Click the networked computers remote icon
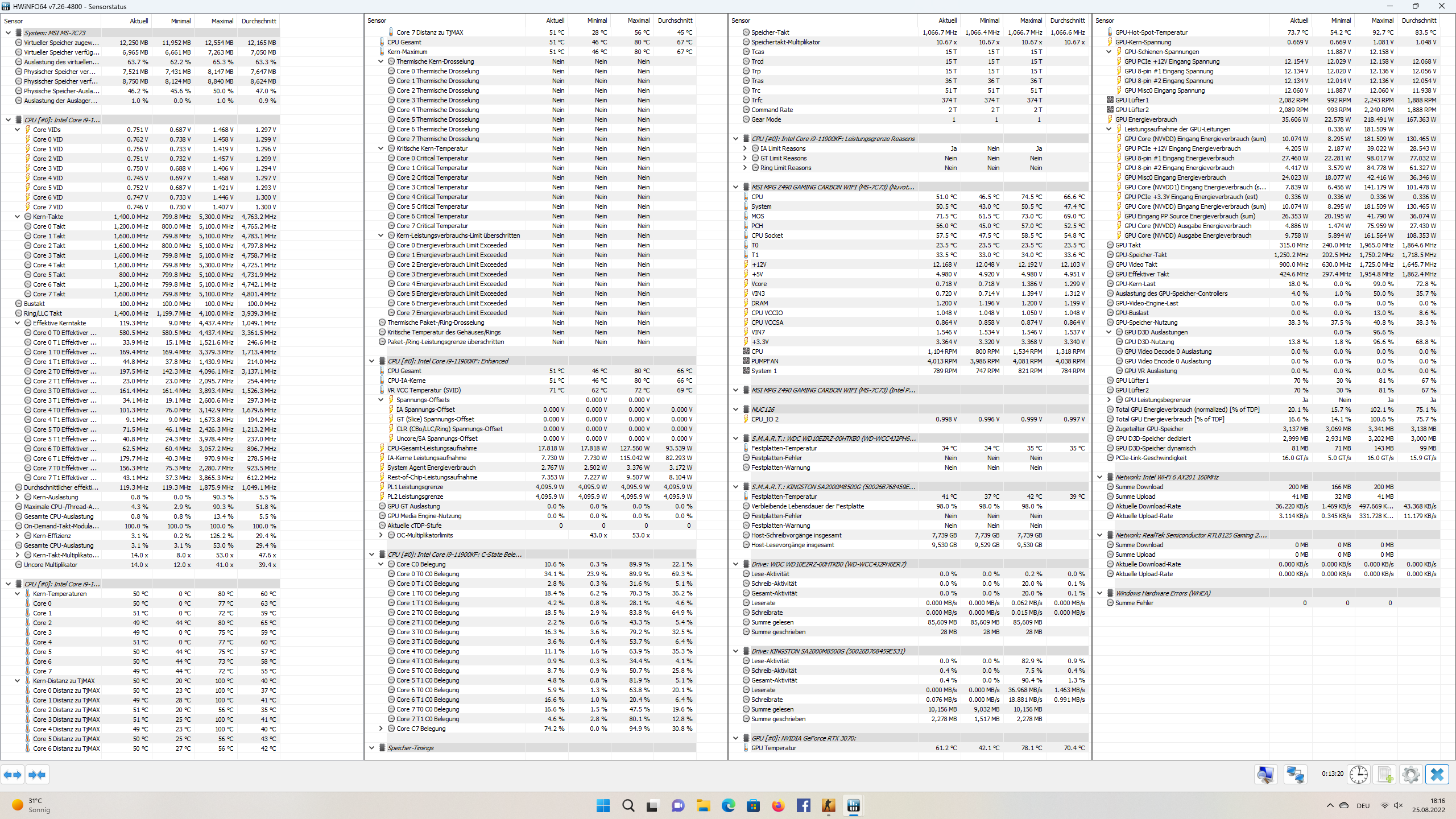The image size is (1456, 819). coord(1295,775)
